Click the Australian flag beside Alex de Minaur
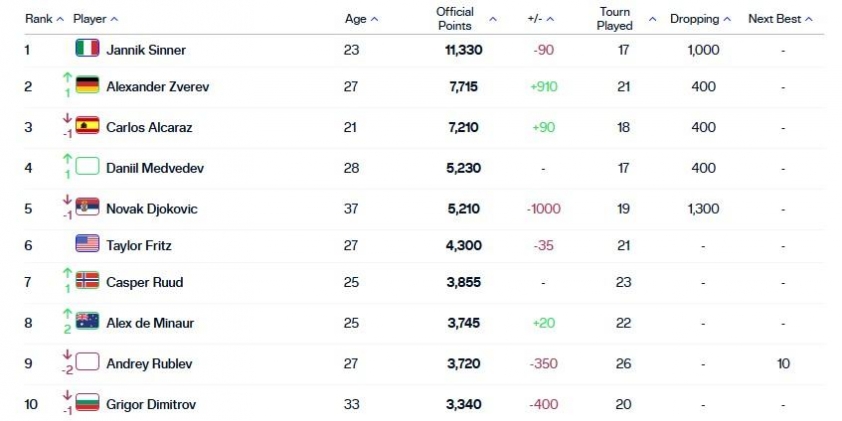Viewport: 842px width, 421px height. click(87, 321)
